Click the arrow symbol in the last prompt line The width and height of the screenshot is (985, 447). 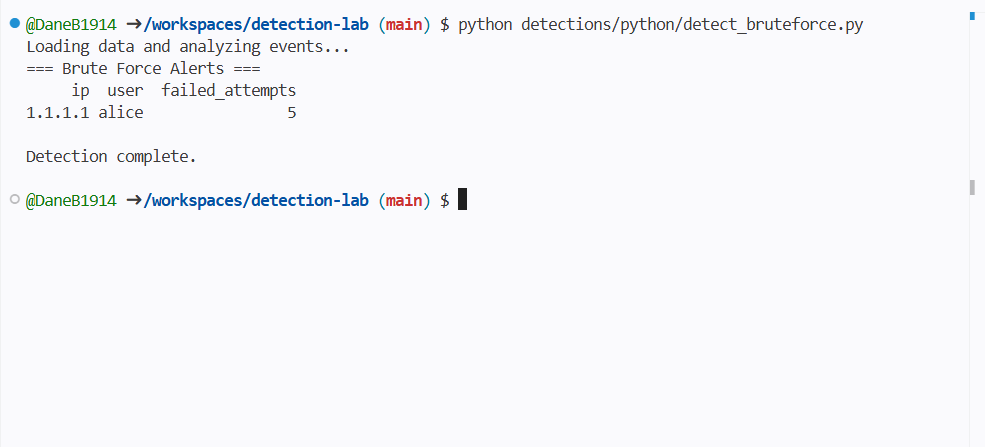click(134, 200)
